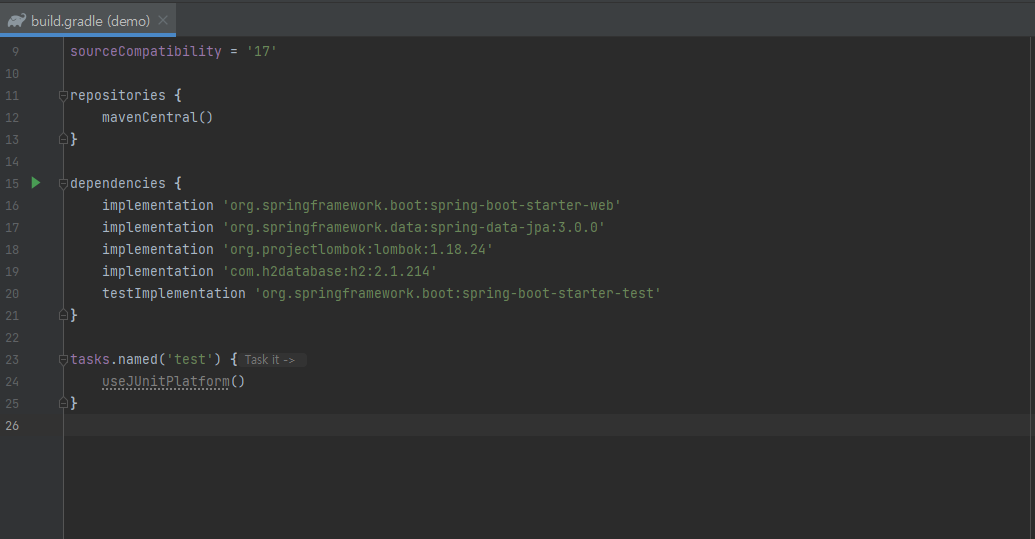
Task: Click the testImplementation keyword
Action: click(174, 293)
